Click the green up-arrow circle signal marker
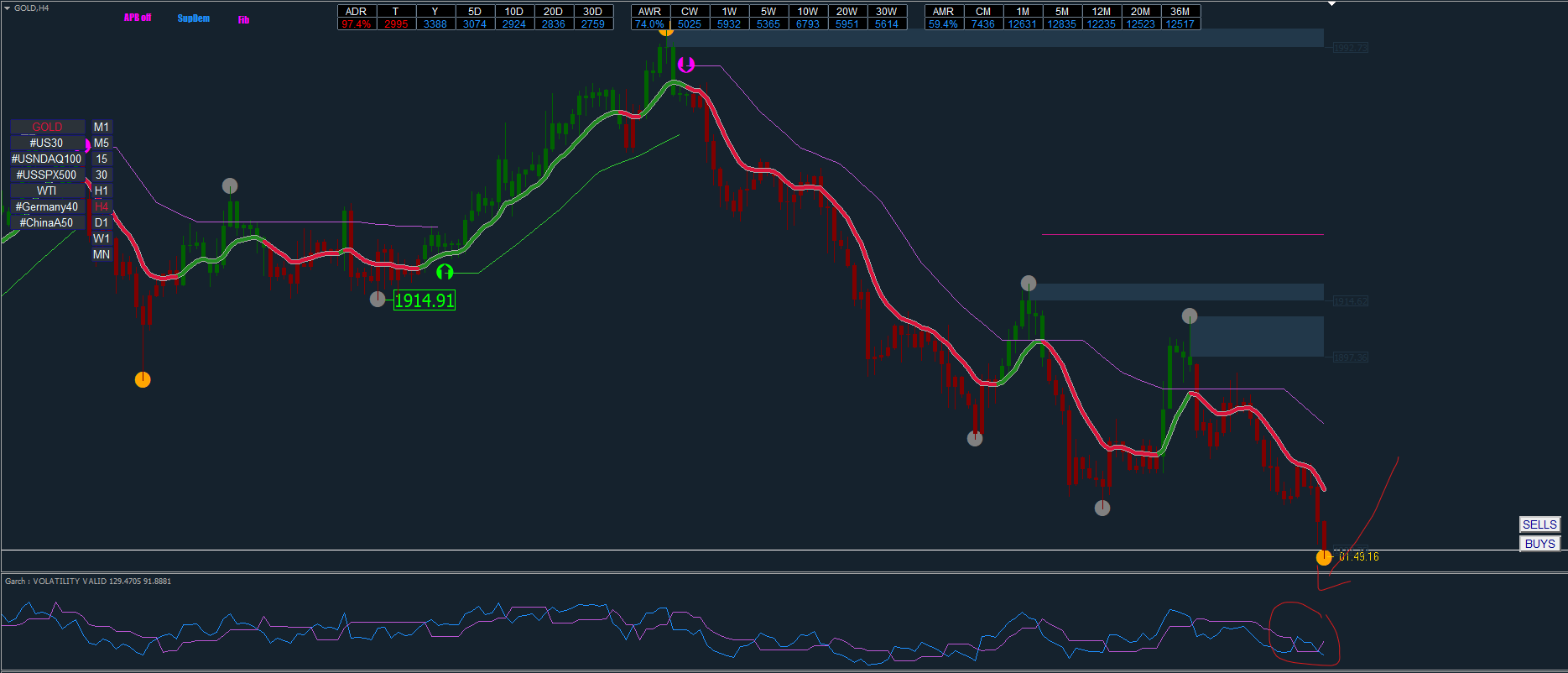This screenshot has width=1568, height=673. [445, 272]
